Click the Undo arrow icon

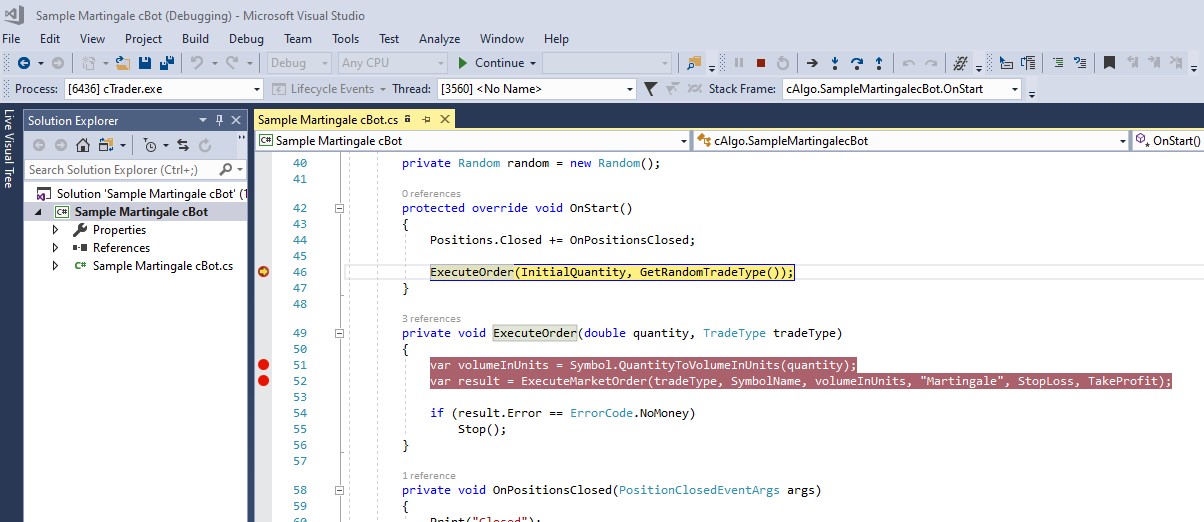(x=196, y=63)
